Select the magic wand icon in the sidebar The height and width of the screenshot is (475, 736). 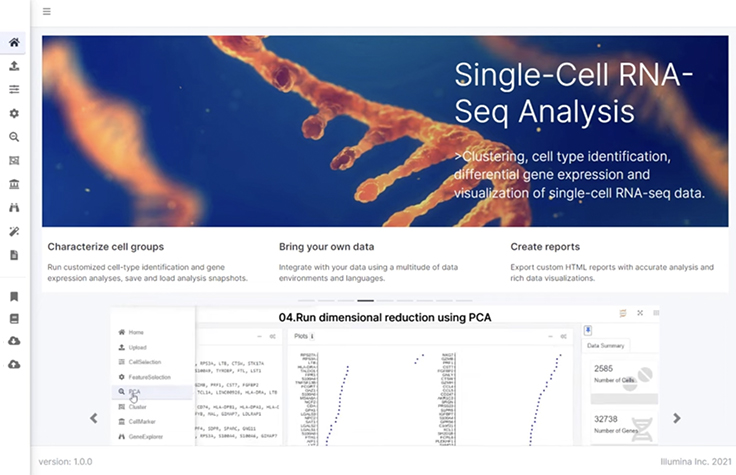pyautogui.click(x=14, y=231)
